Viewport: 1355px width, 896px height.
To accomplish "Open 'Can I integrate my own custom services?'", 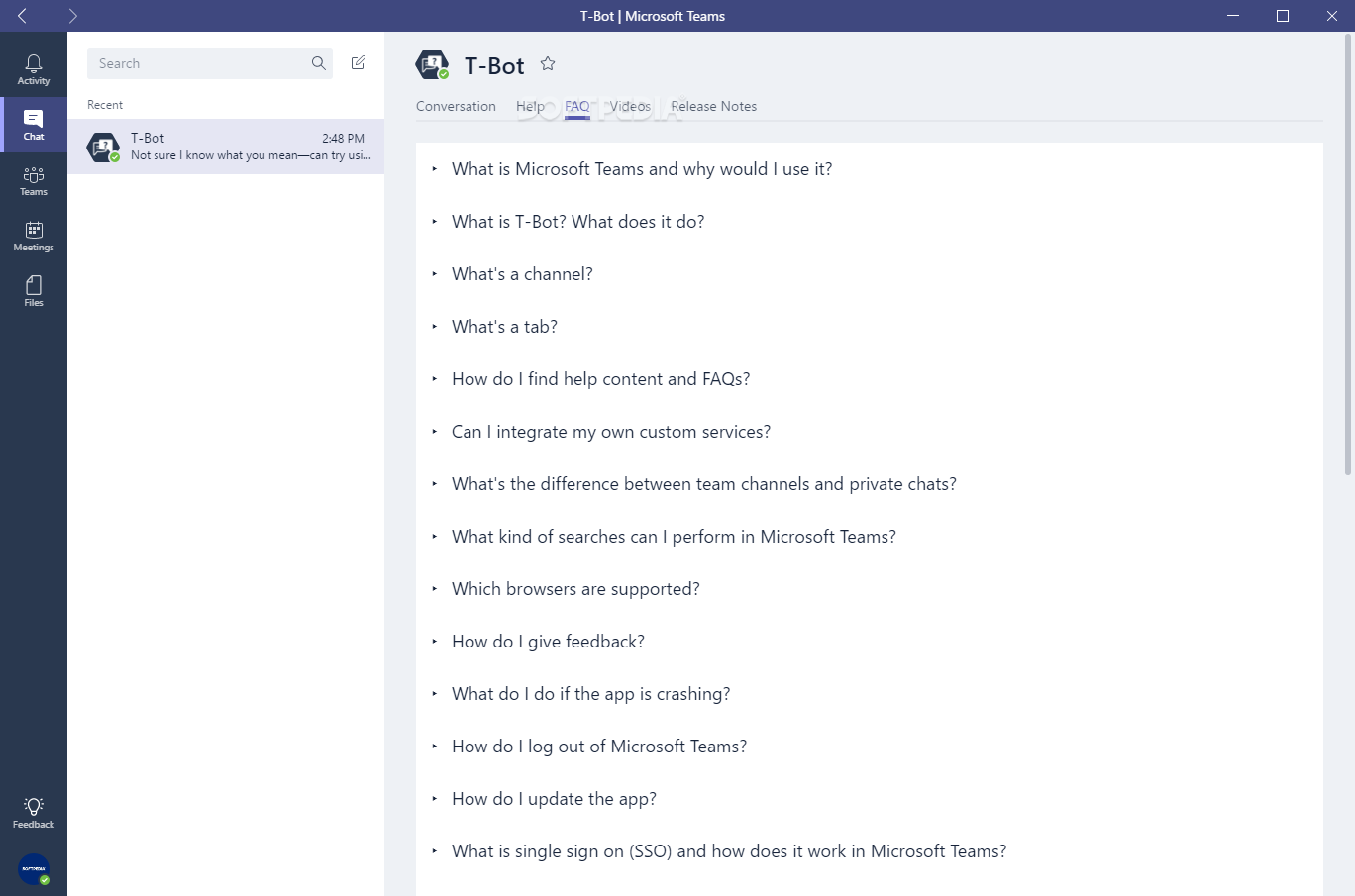I will coord(611,432).
